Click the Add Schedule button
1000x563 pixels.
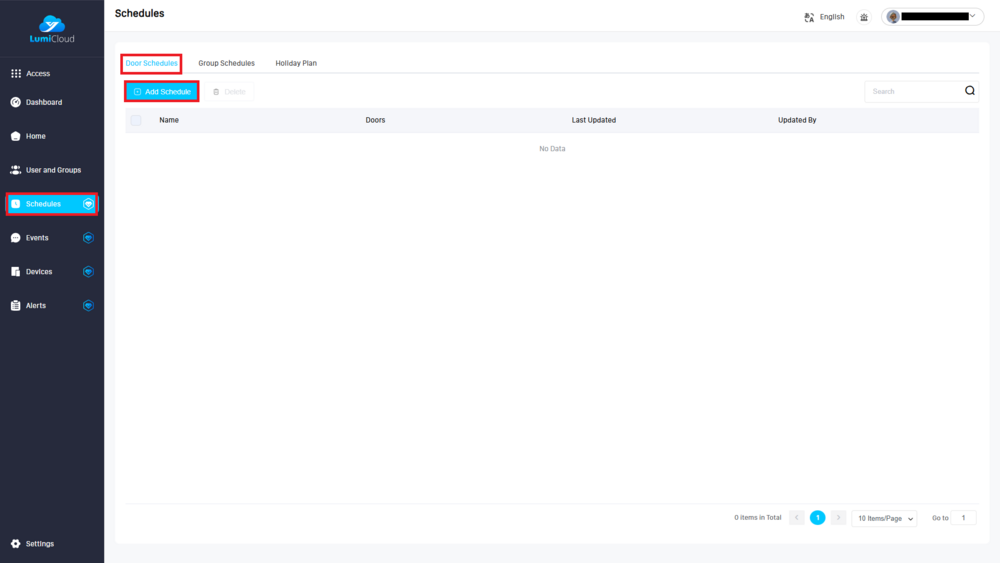(162, 92)
